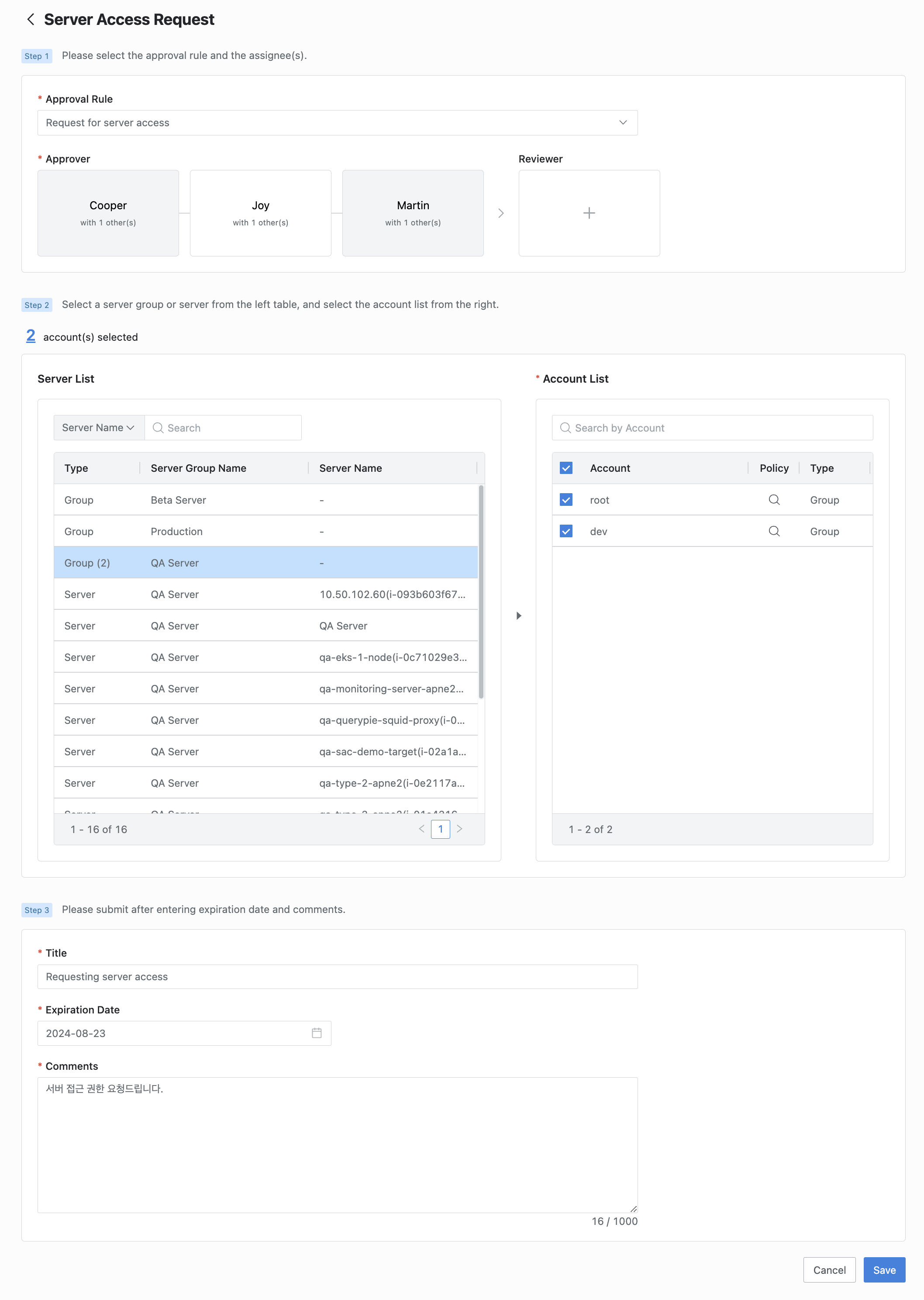
Task: Select the qa-querypie-squid-proxy row
Action: point(265,720)
